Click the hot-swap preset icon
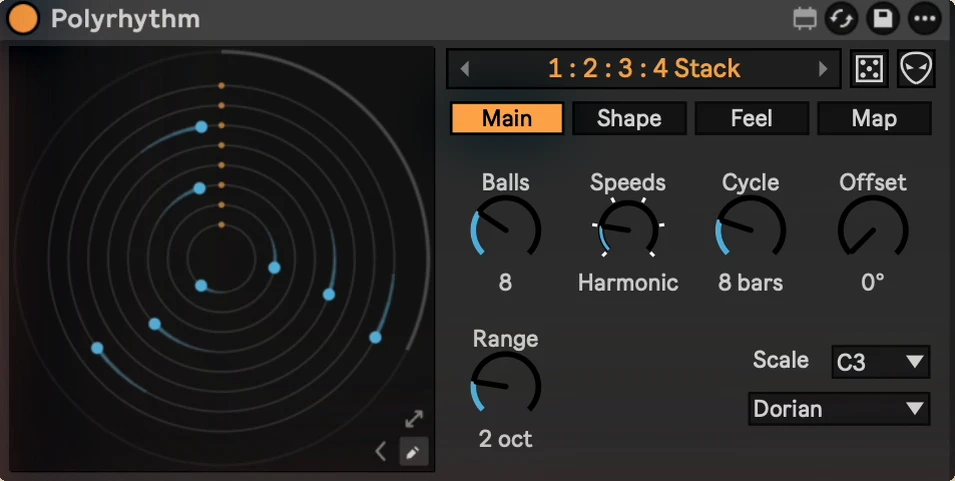 click(841, 19)
